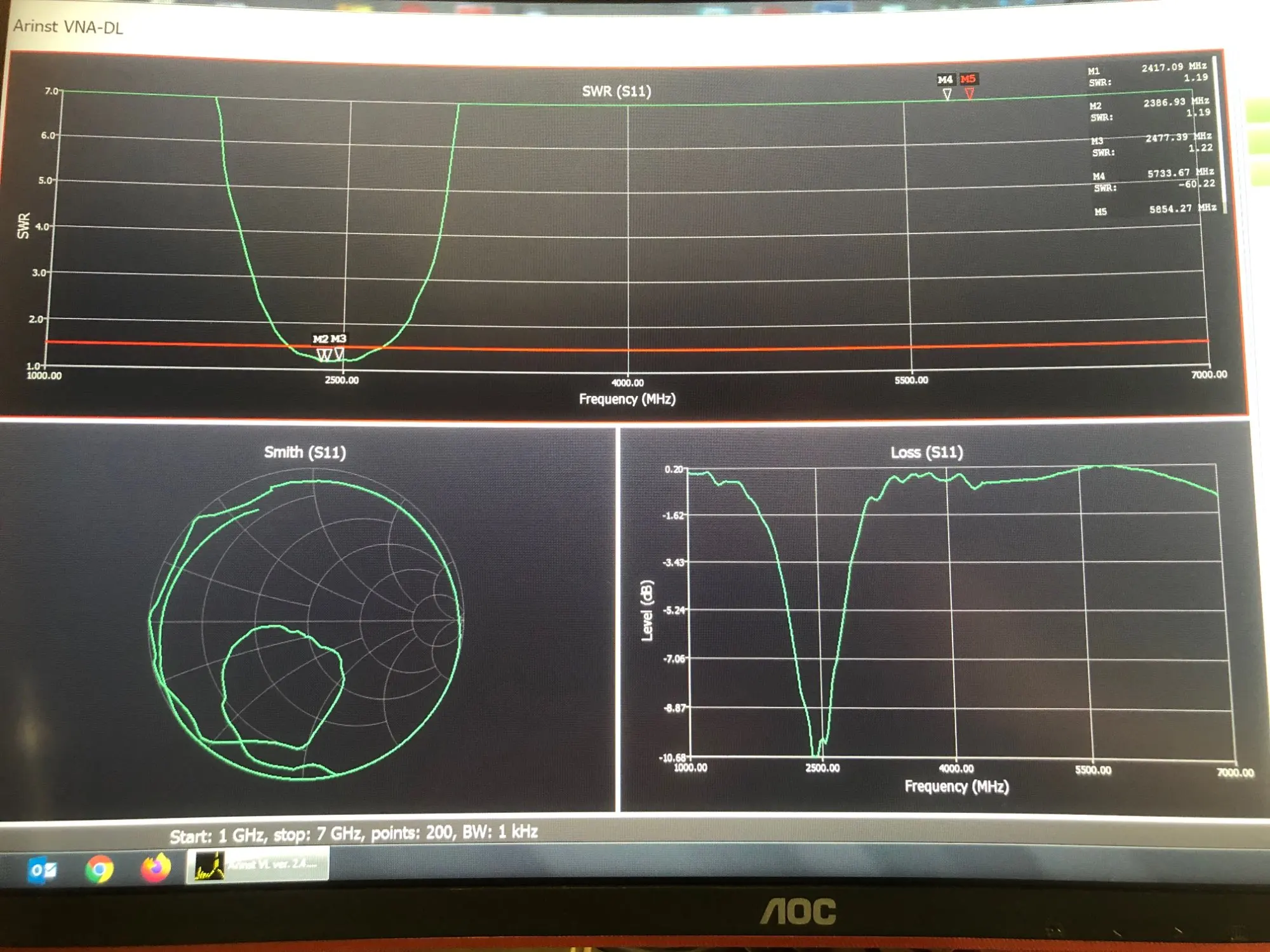Select the M3 readout entry 2477.39 MHz

pos(1178,137)
